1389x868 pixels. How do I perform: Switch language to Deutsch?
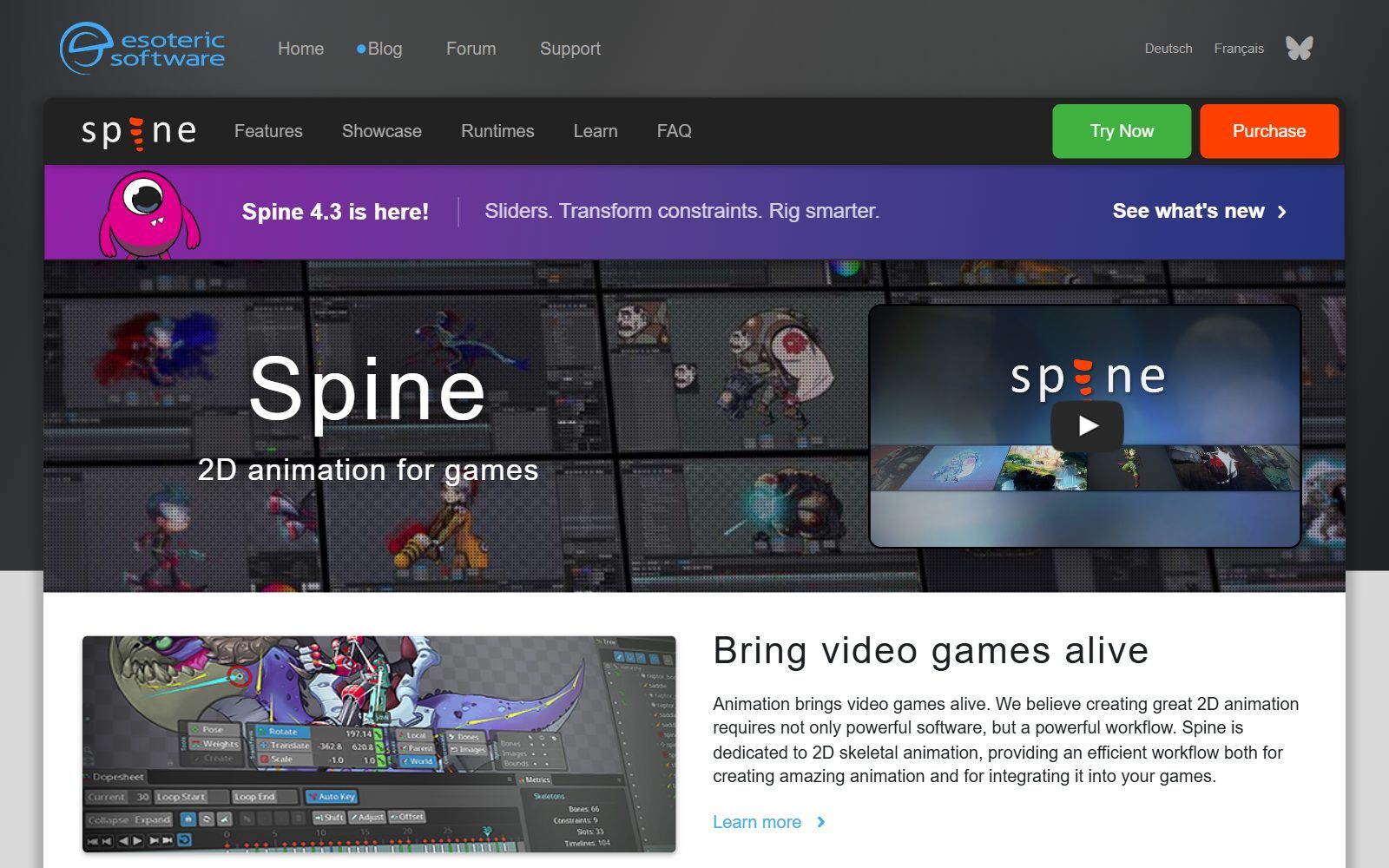click(x=1168, y=49)
